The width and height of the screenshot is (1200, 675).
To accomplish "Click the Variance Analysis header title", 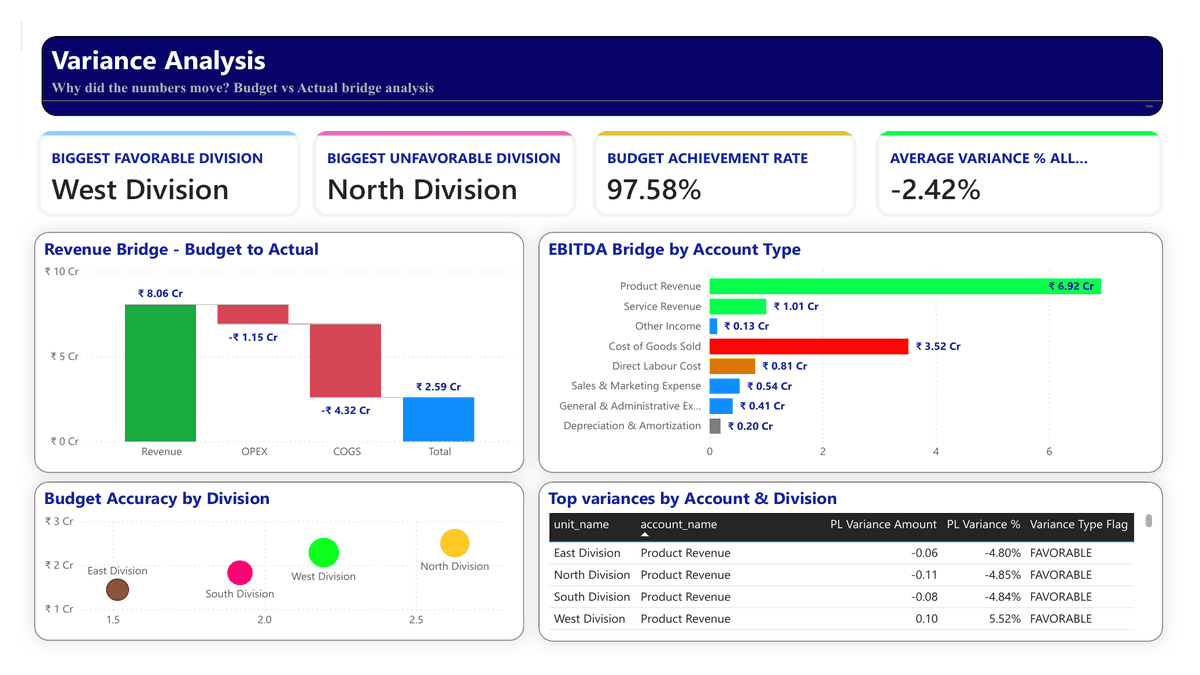I will click(158, 61).
